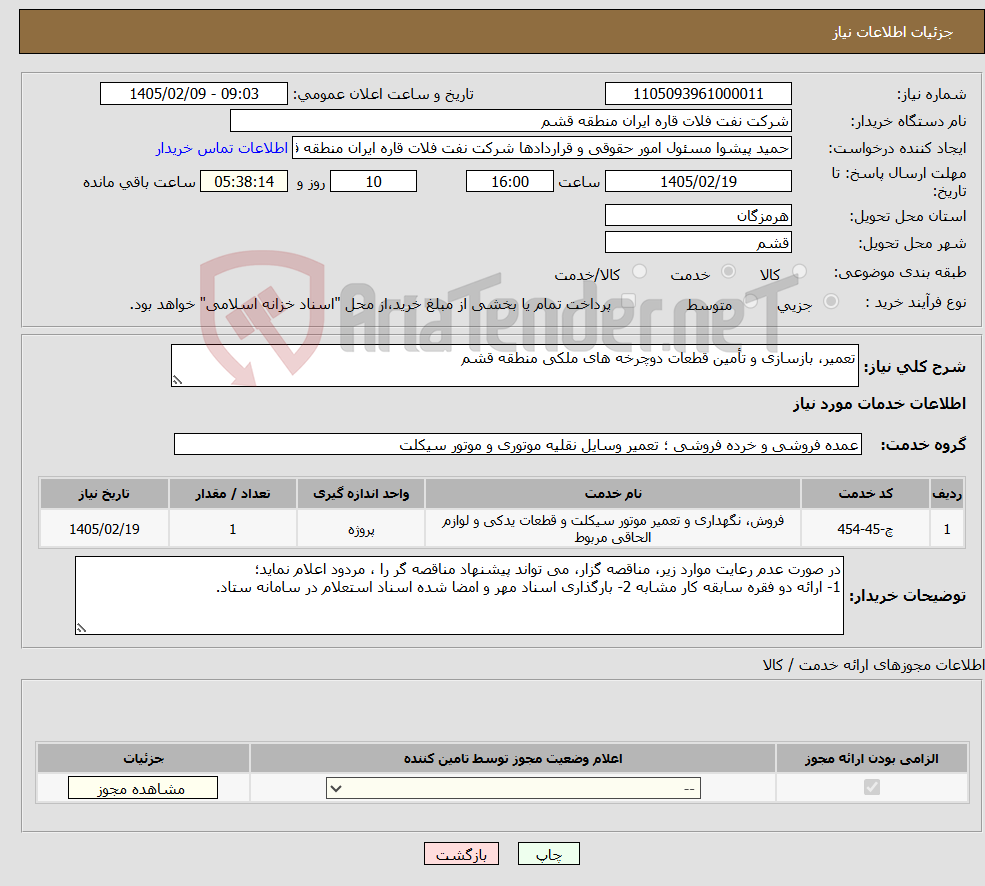This screenshot has height=886, width=985.
Task: Click the بازگشت (back) button
Action: 461,854
